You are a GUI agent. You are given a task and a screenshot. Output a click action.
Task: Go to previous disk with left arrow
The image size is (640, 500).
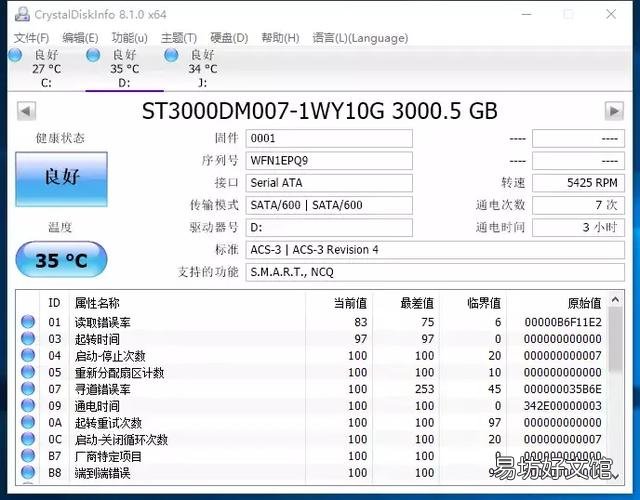pos(27,111)
